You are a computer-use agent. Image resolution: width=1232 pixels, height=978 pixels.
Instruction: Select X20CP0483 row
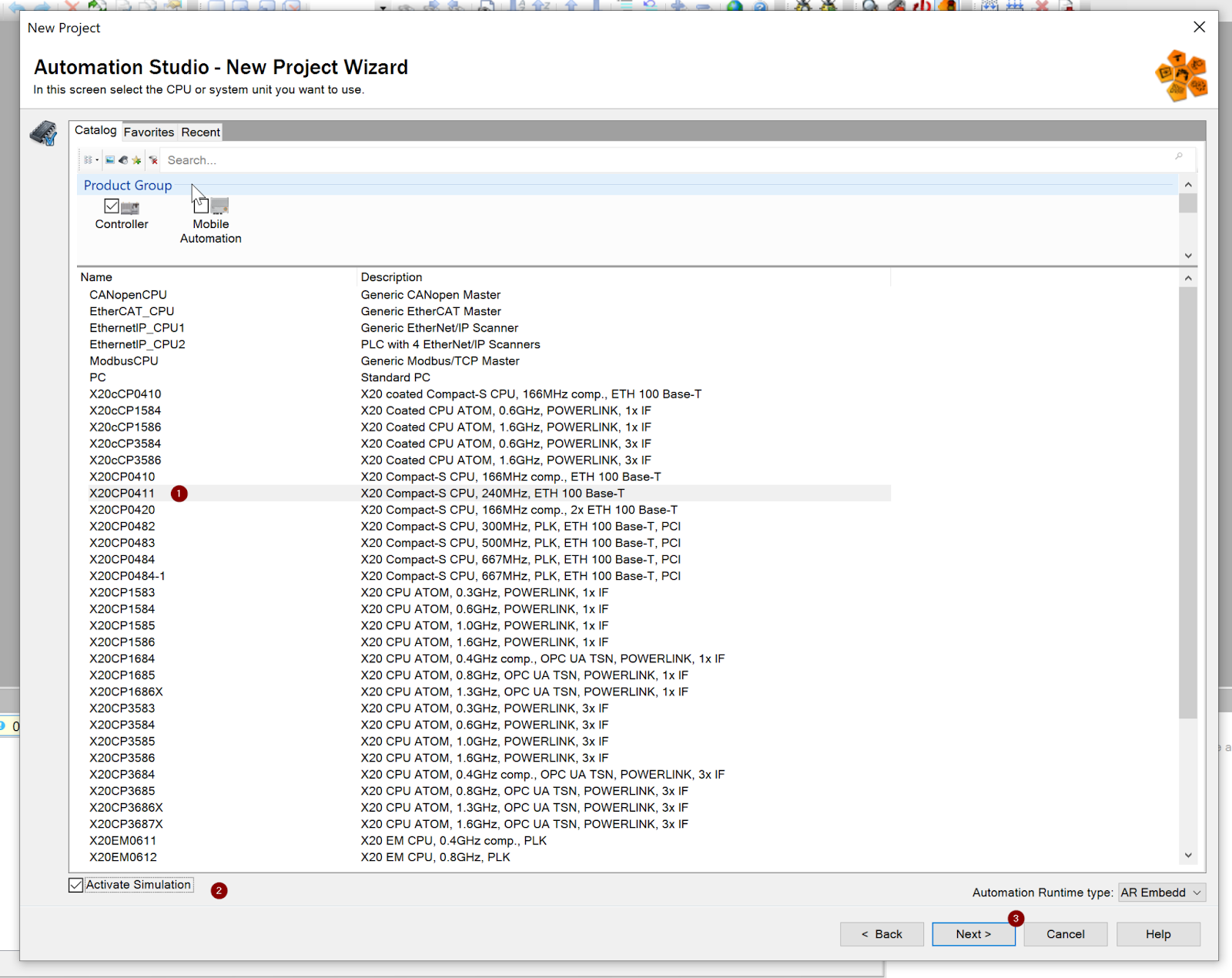click(485, 543)
